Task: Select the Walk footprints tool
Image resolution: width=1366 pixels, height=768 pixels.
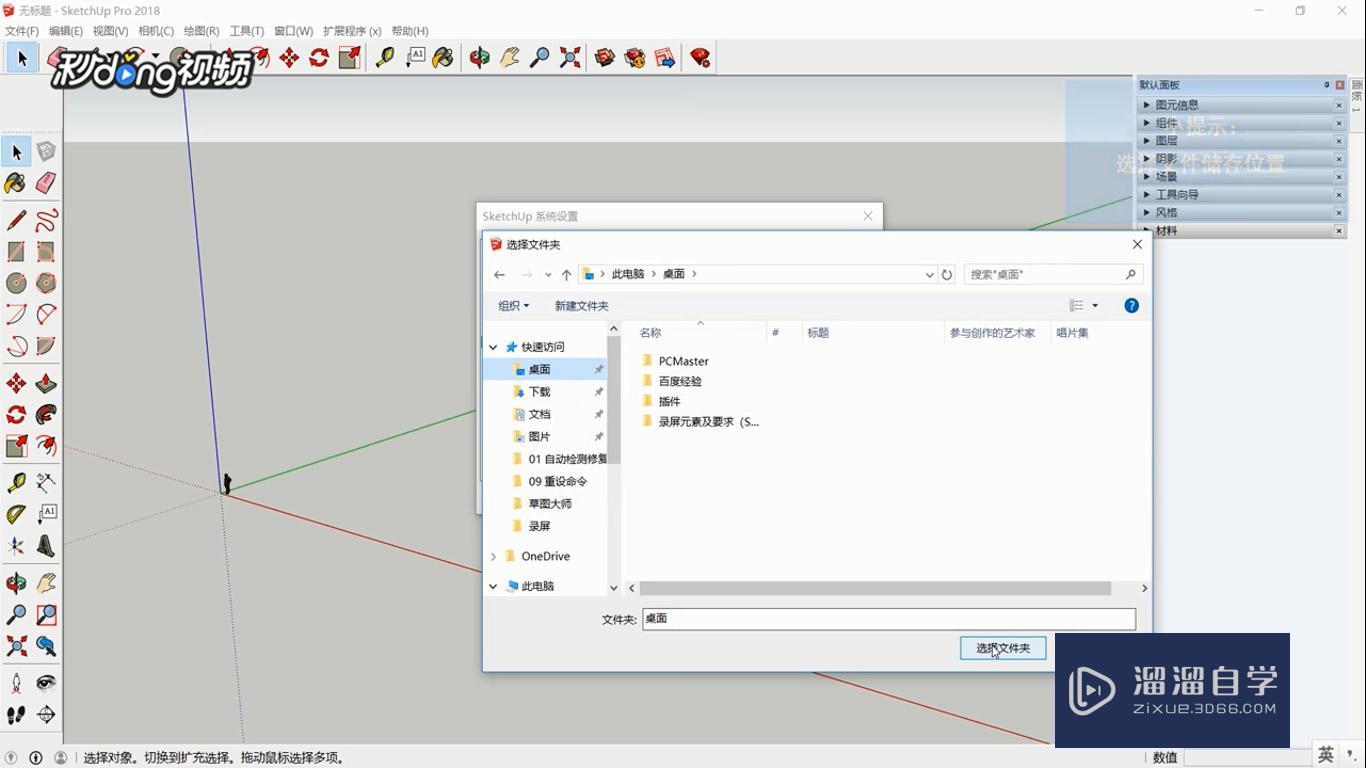Action: point(16,714)
